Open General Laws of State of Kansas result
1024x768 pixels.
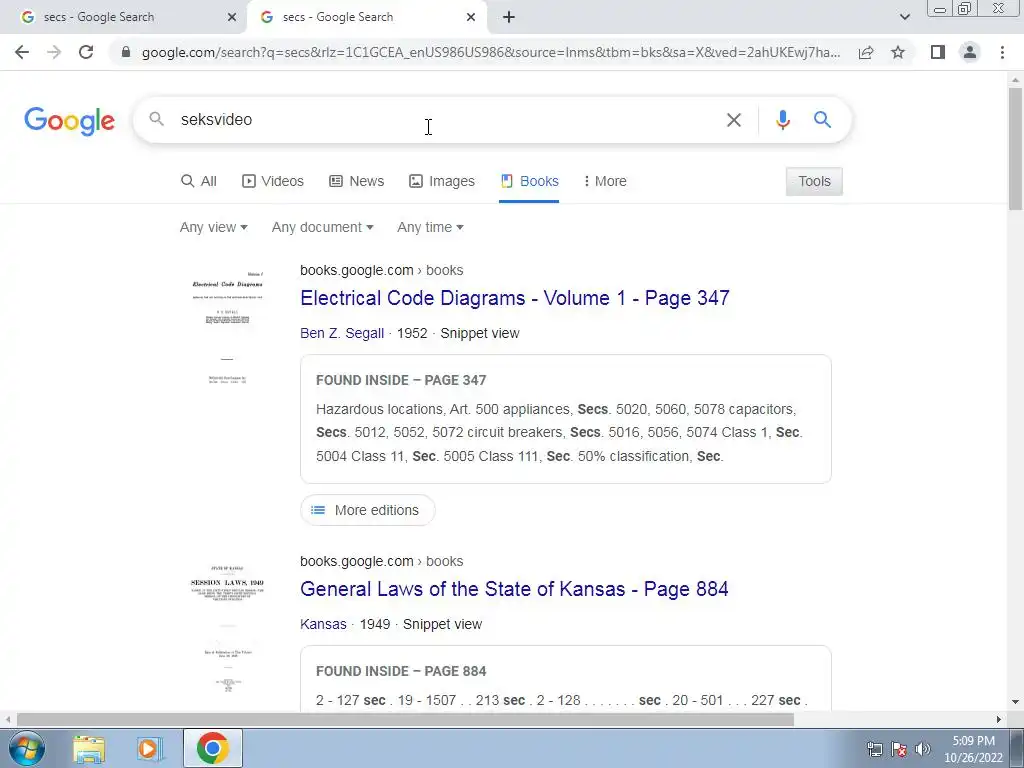click(514, 589)
